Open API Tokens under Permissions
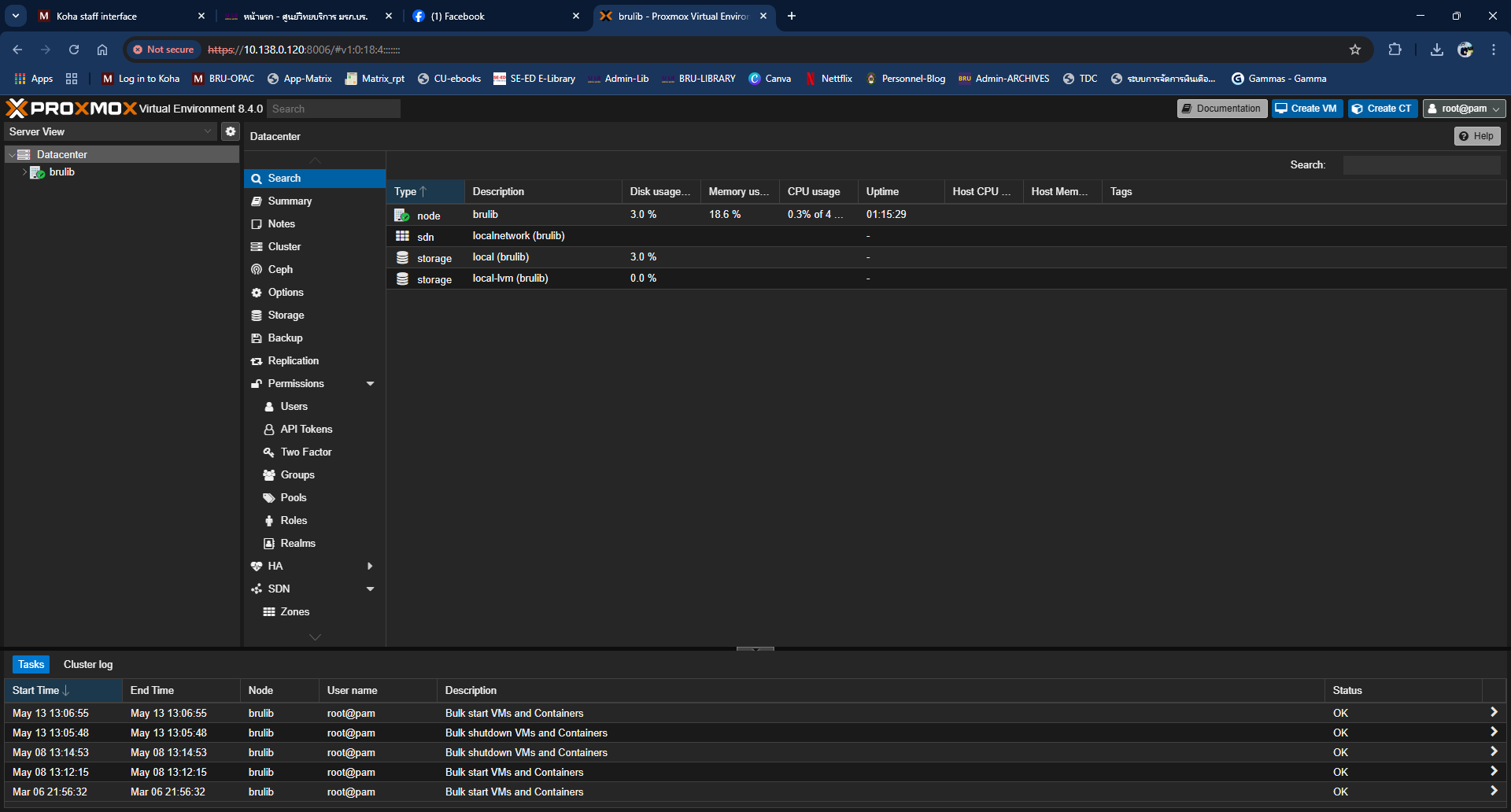1511x812 pixels. coord(315,430)
